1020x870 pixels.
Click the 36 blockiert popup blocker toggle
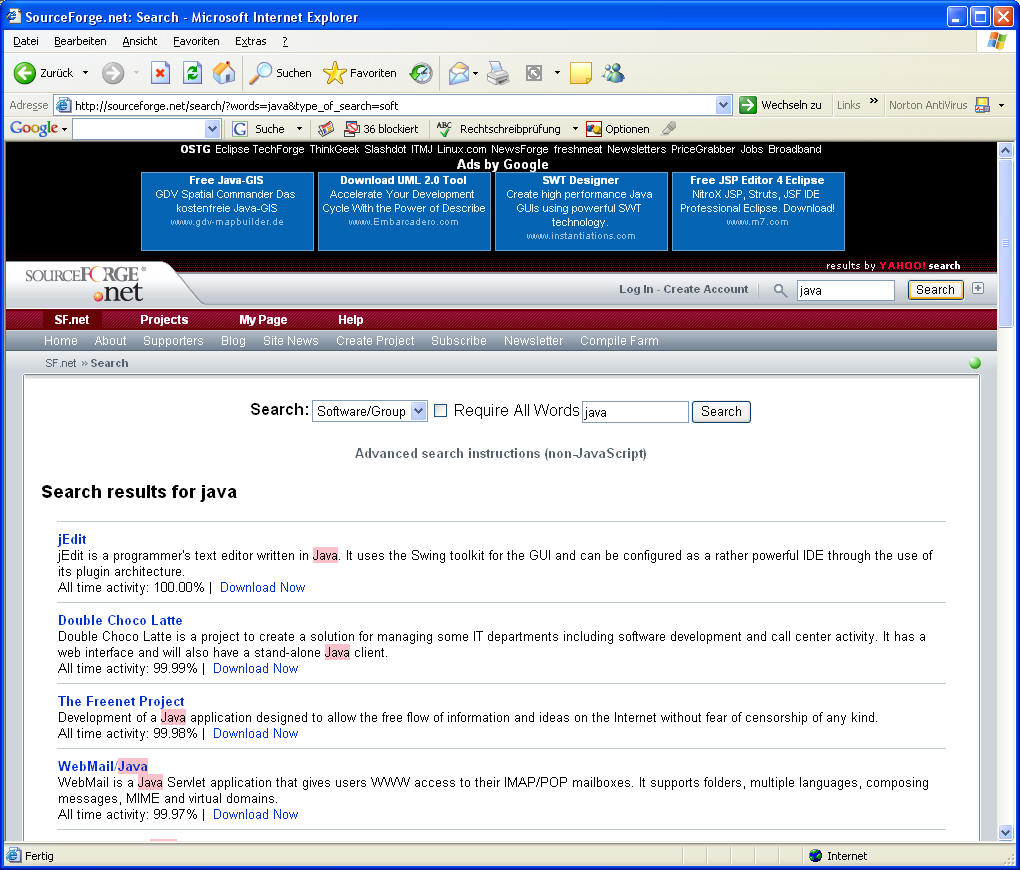pyautogui.click(x=381, y=129)
